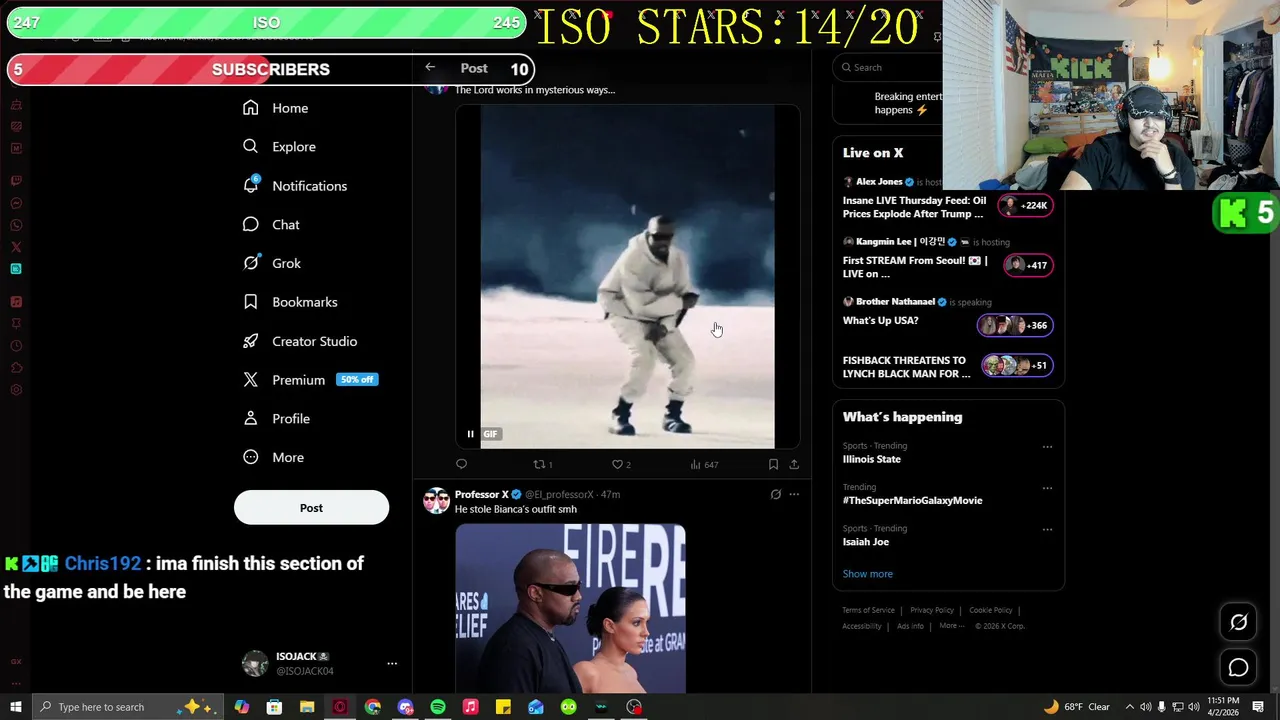Screen dimensions: 1280x720
Task: Open options for Isaiah Joe trend
Action: point(1047,529)
